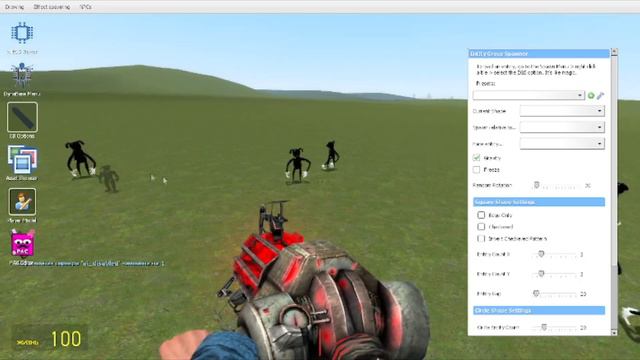640x360 pixels.
Task: Click the health counter showing 100
Action: point(66,339)
